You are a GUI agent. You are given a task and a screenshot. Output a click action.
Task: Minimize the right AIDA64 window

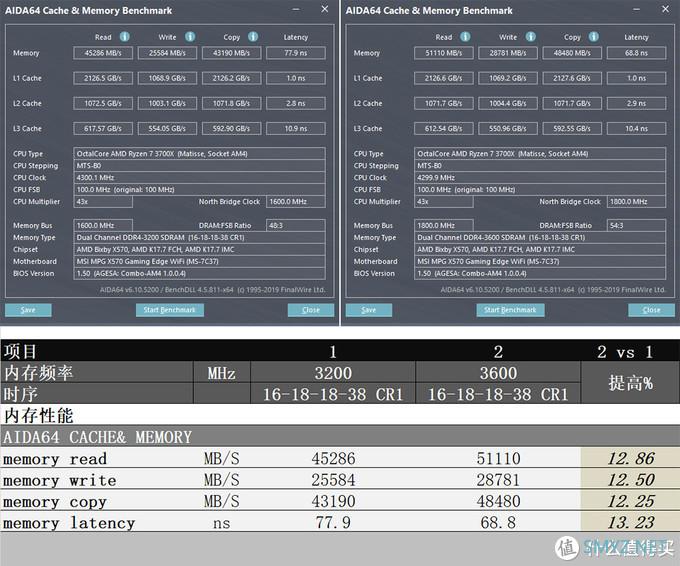(636, 9)
